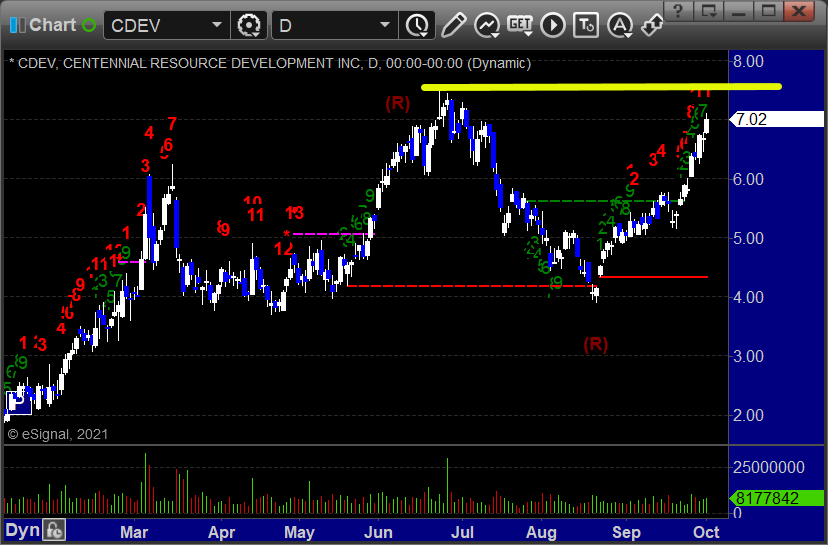Click the green connection status circle

tap(89, 25)
